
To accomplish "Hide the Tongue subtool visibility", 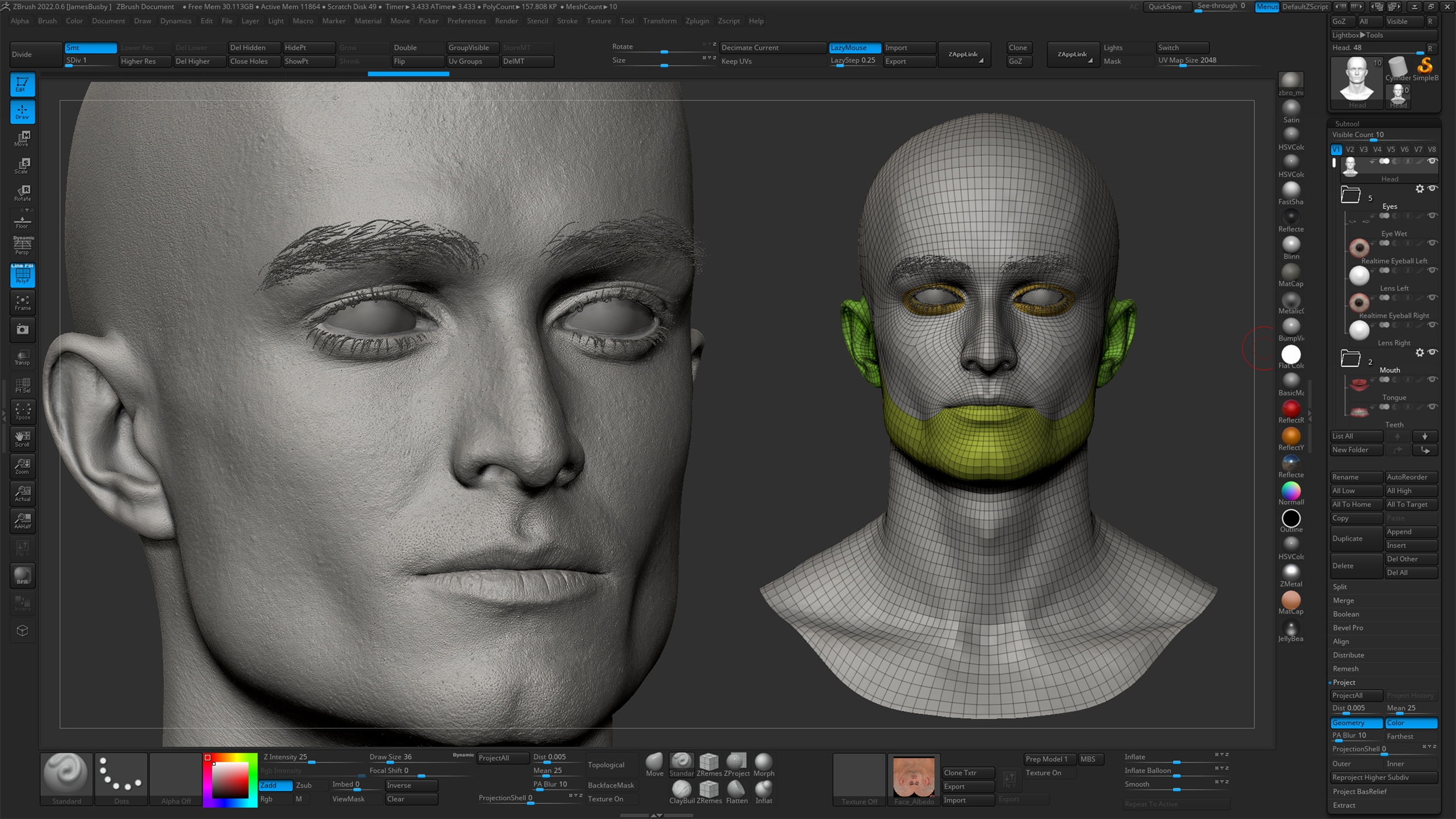I will coord(1433,380).
